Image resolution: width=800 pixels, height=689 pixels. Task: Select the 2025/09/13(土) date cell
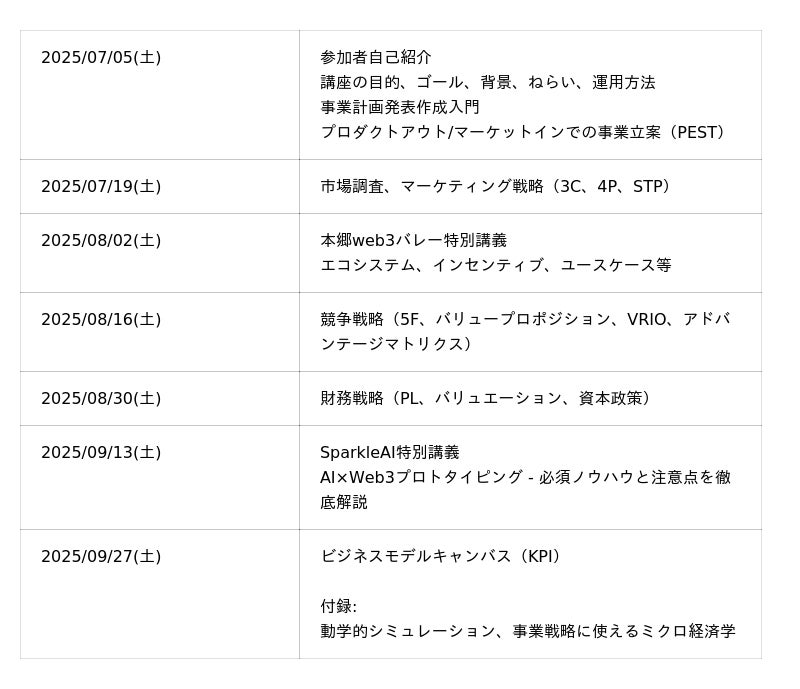(101, 453)
